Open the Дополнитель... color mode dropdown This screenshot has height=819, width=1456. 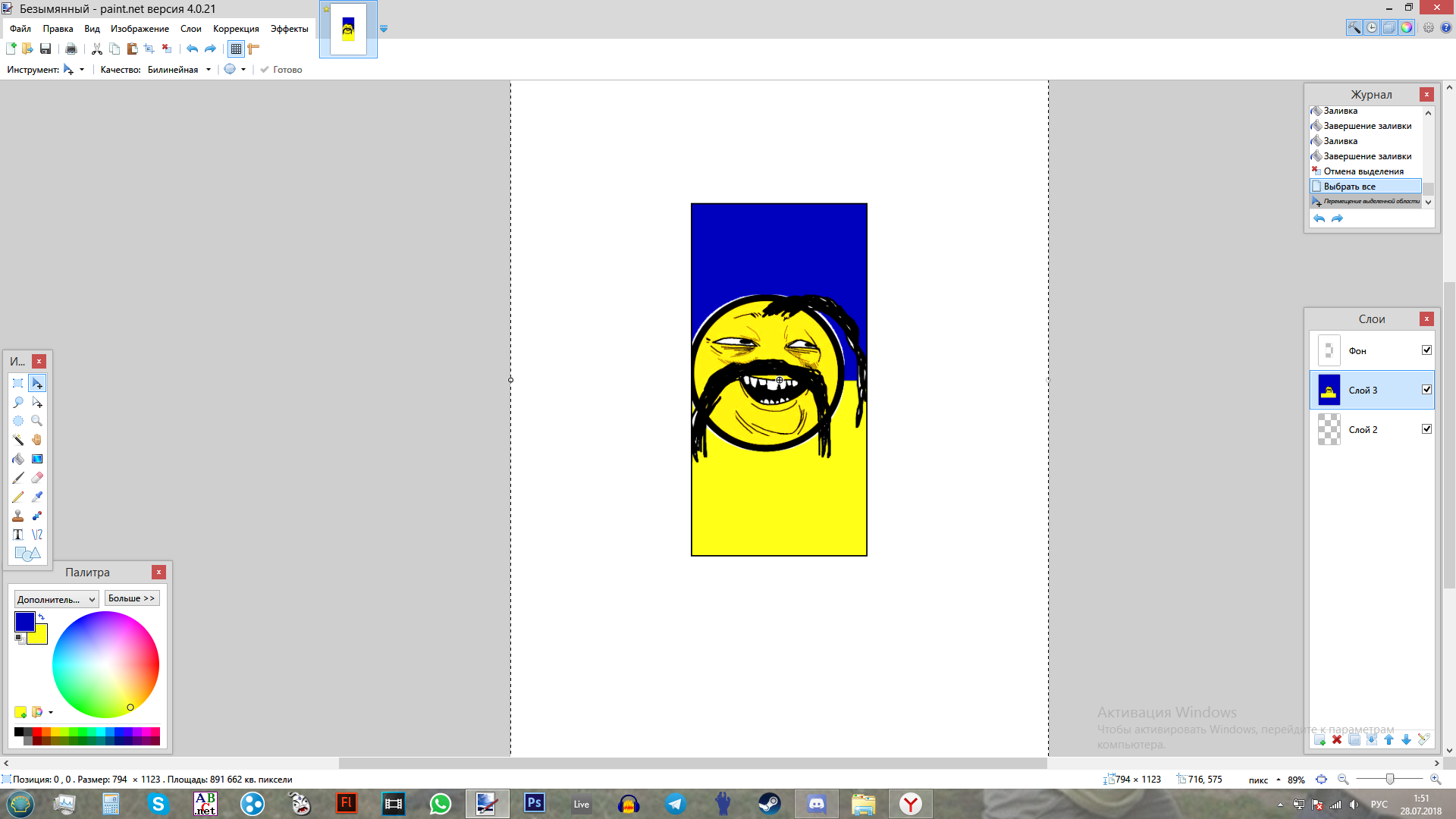(56, 599)
